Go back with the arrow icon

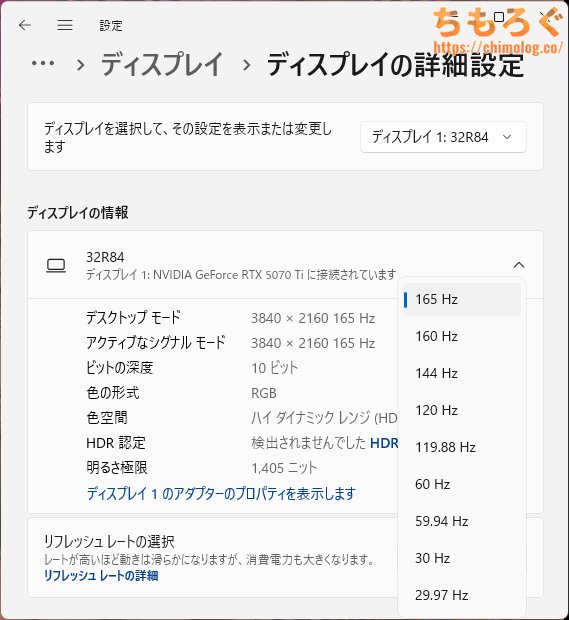pos(25,25)
